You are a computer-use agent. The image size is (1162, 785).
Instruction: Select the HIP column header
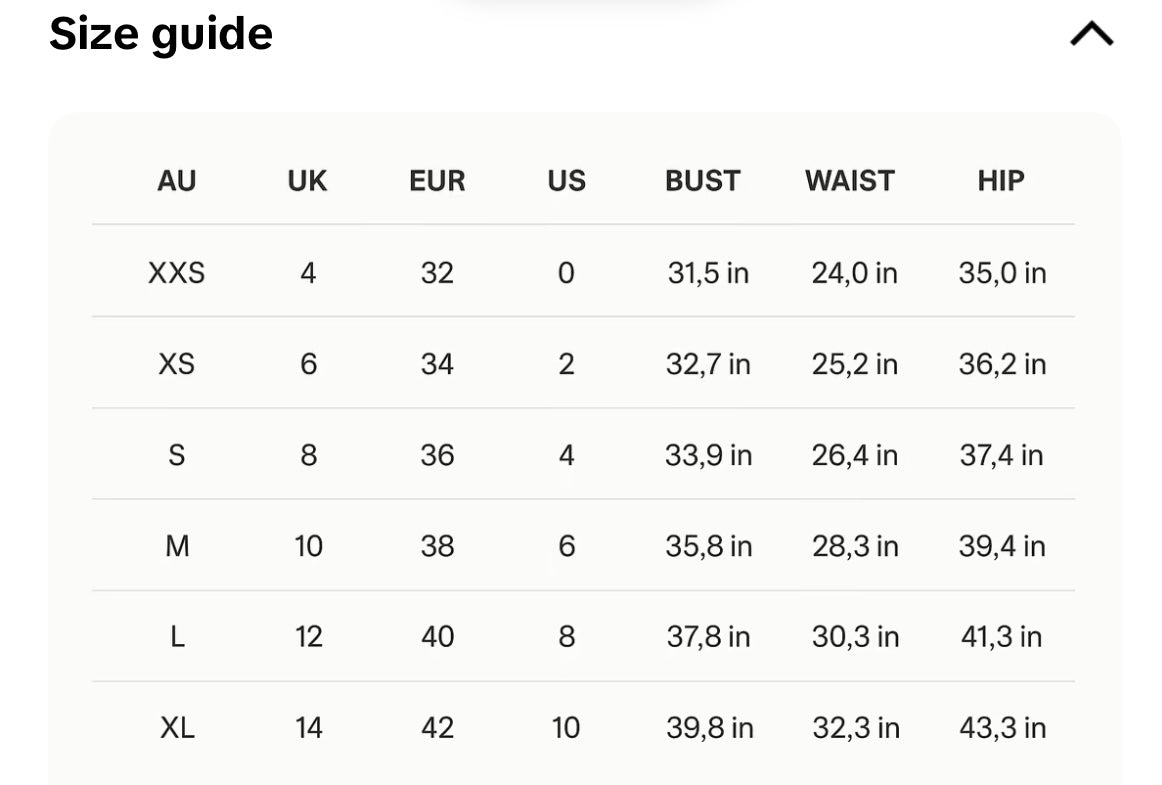[1001, 181]
